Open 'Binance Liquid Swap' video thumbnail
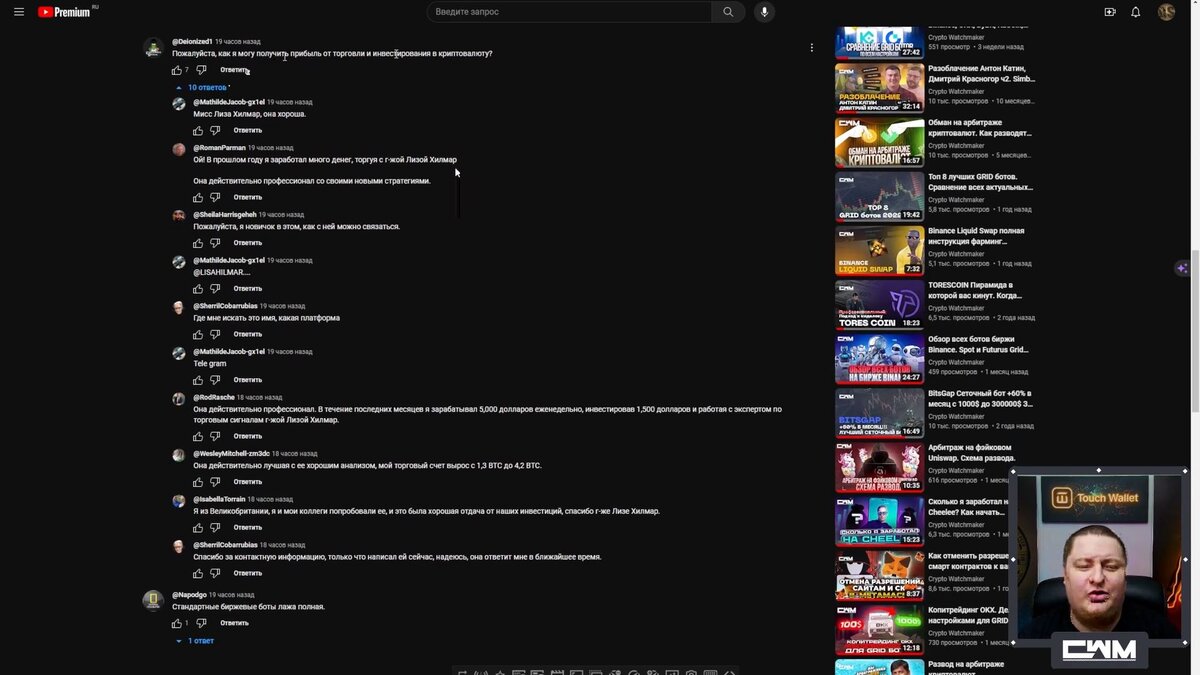This screenshot has width=1200, height=675. 880,251
